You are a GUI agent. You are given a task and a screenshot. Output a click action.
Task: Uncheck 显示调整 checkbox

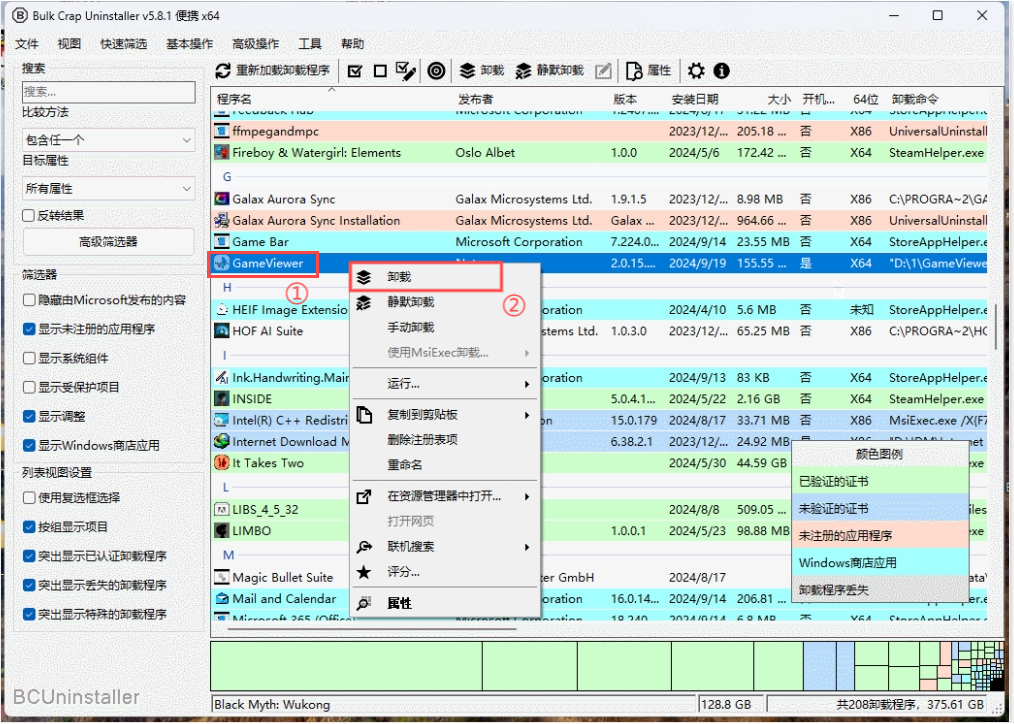point(29,416)
